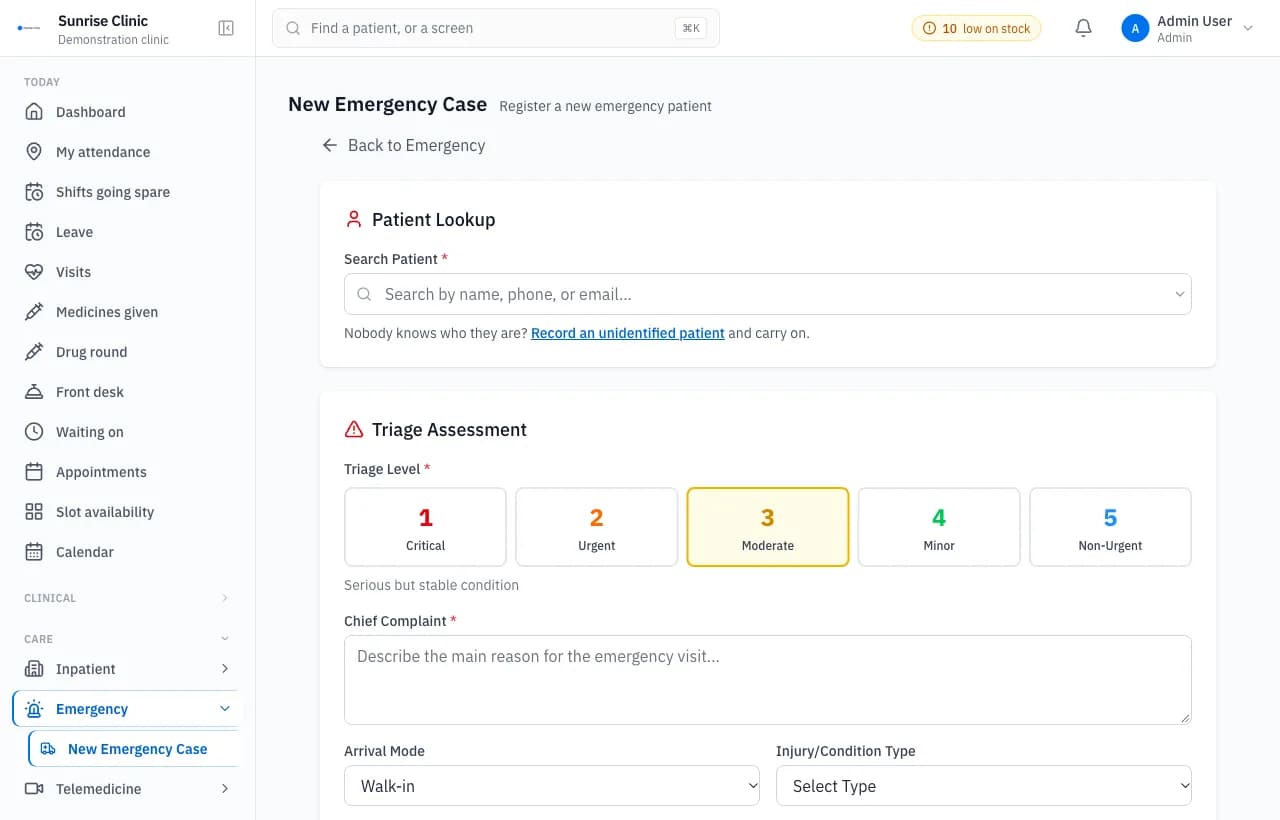Focus the Find a patient search bar
This screenshot has width=1280, height=820.
pyautogui.click(x=496, y=28)
